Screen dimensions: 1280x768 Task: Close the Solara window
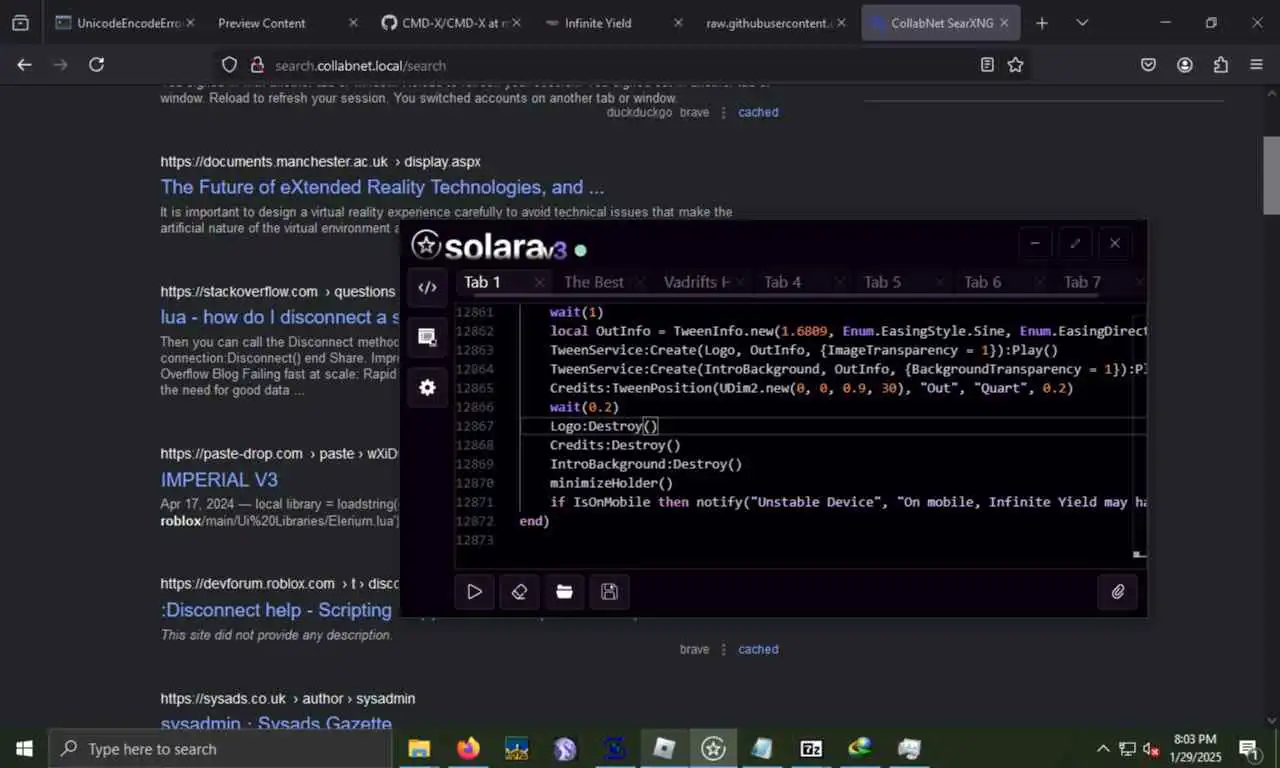[1115, 243]
